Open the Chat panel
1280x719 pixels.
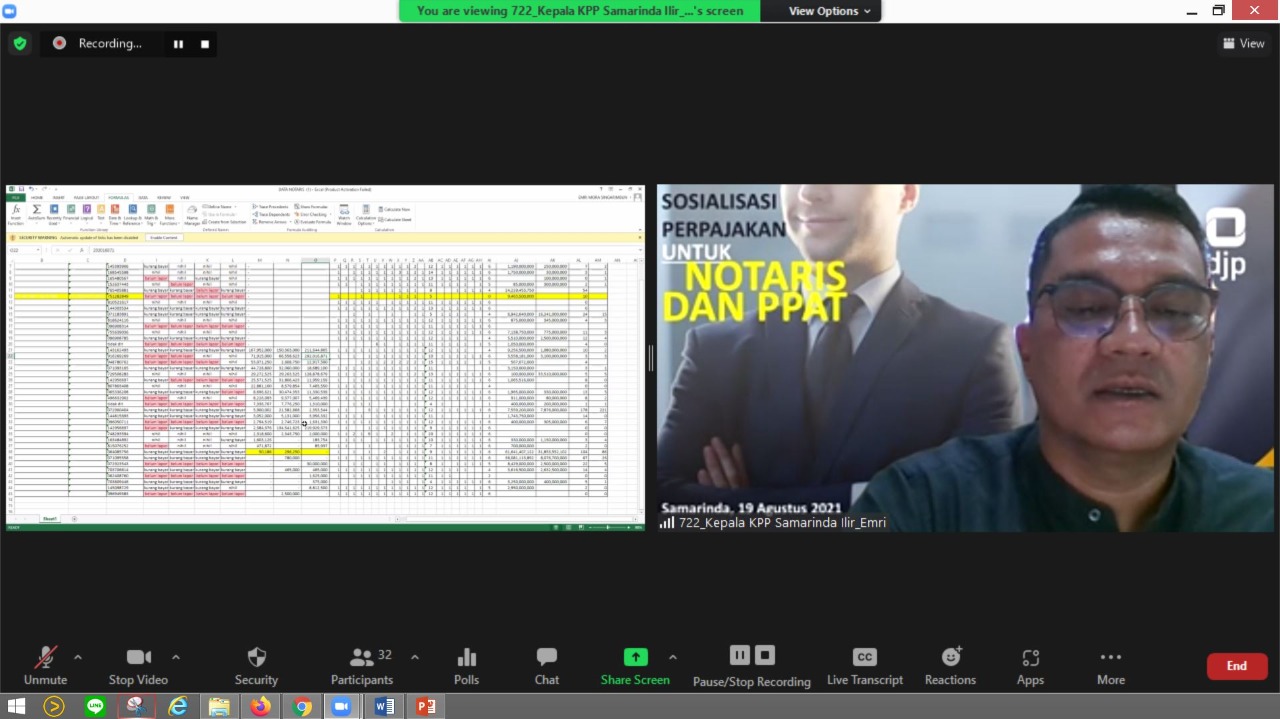pyautogui.click(x=546, y=666)
